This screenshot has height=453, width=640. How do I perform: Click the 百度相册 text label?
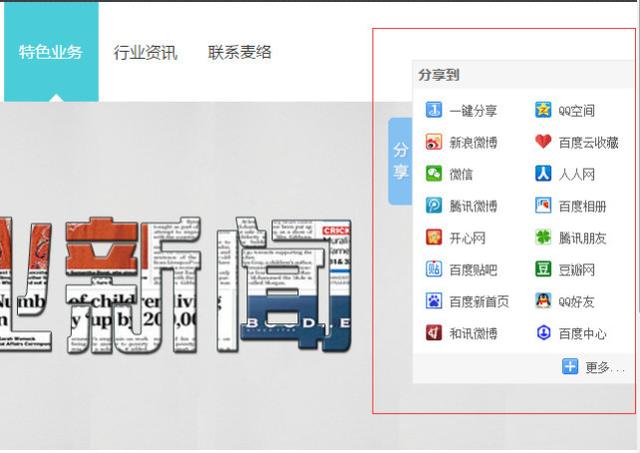(582, 206)
